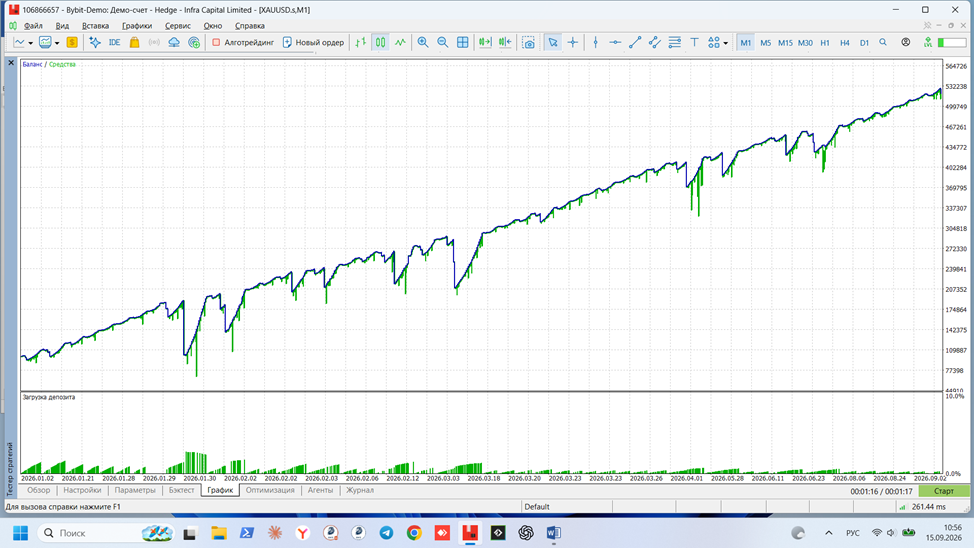Open the Signals broadcast icon

click(x=154, y=42)
